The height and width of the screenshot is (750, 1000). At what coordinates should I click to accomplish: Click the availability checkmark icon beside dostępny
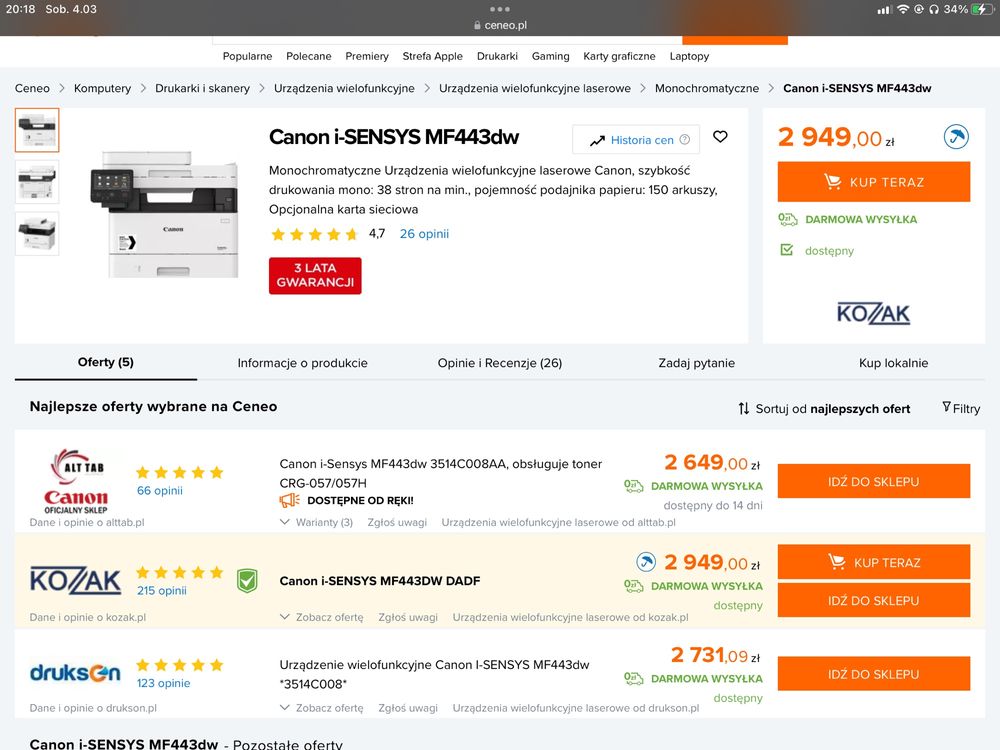[787, 250]
